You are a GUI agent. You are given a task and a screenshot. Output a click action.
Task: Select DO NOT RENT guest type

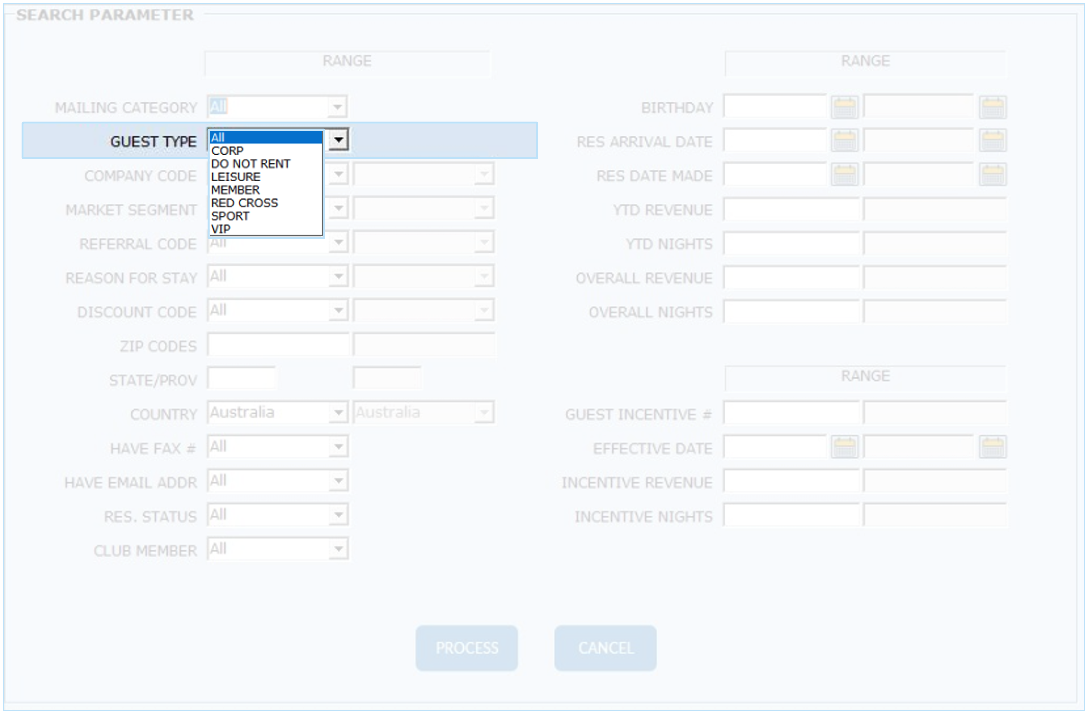[x=251, y=164]
